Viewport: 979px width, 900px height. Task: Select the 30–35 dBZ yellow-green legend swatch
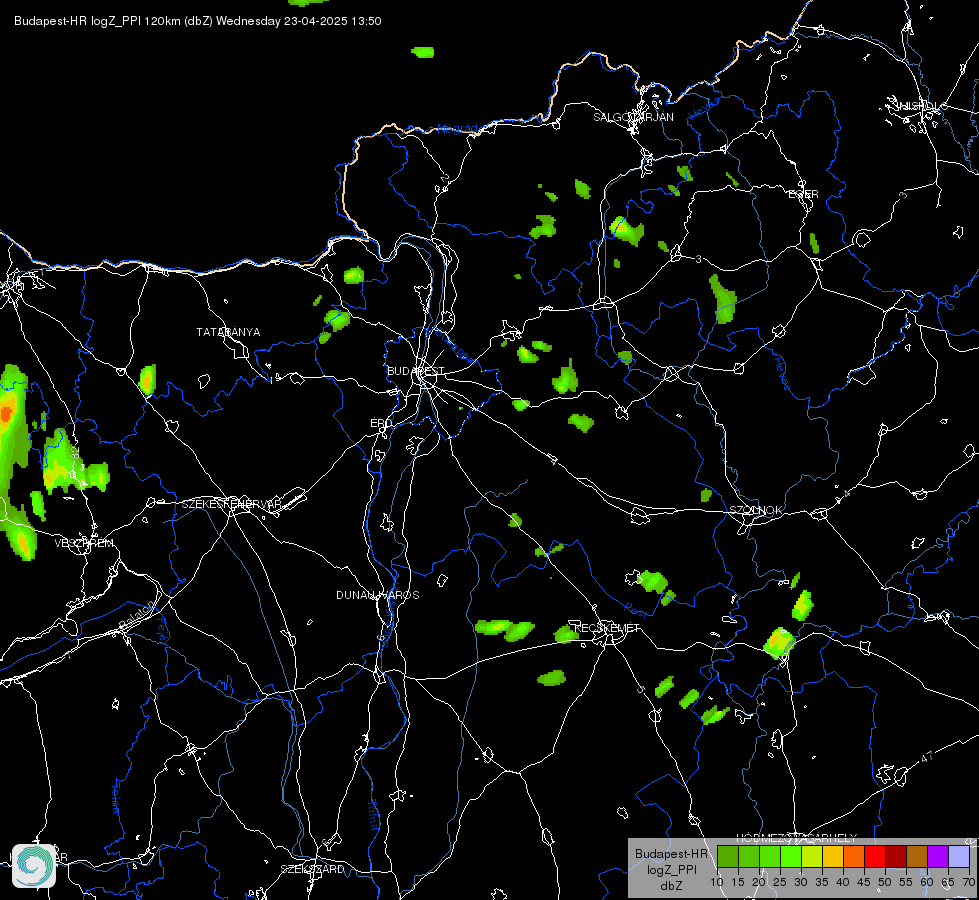tap(812, 856)
